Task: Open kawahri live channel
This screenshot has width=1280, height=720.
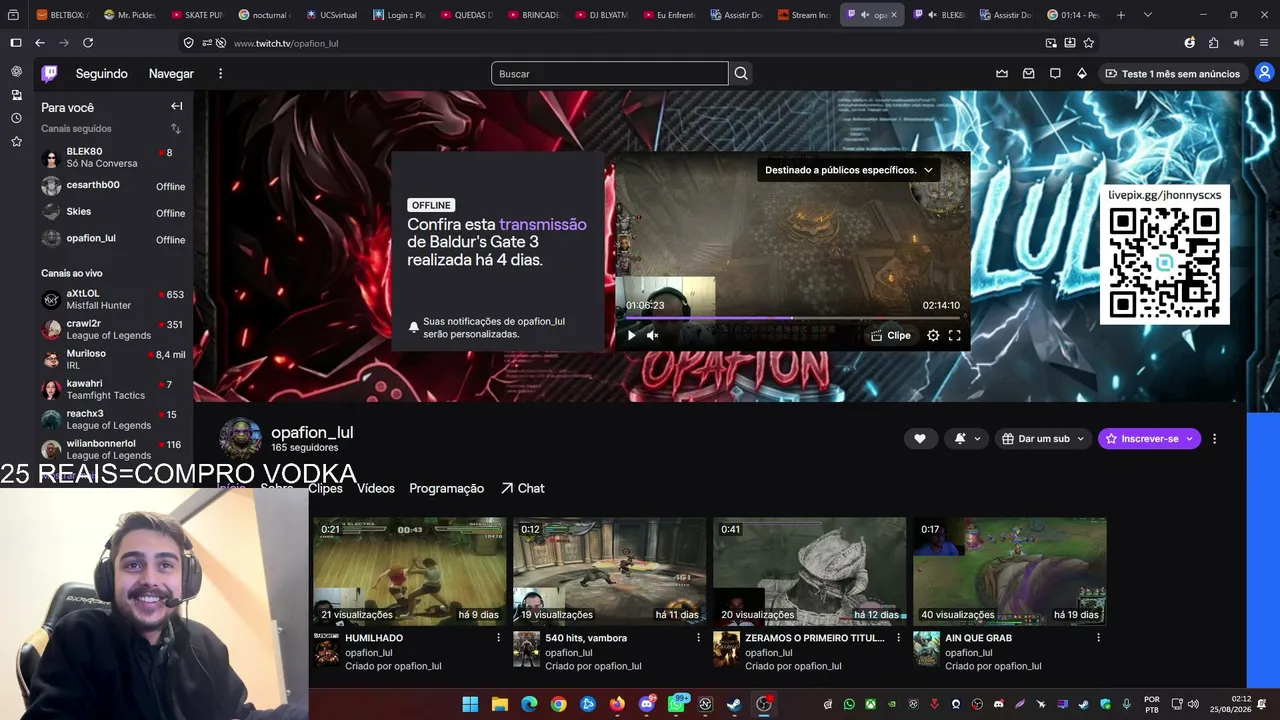Action: pos(113,390)
